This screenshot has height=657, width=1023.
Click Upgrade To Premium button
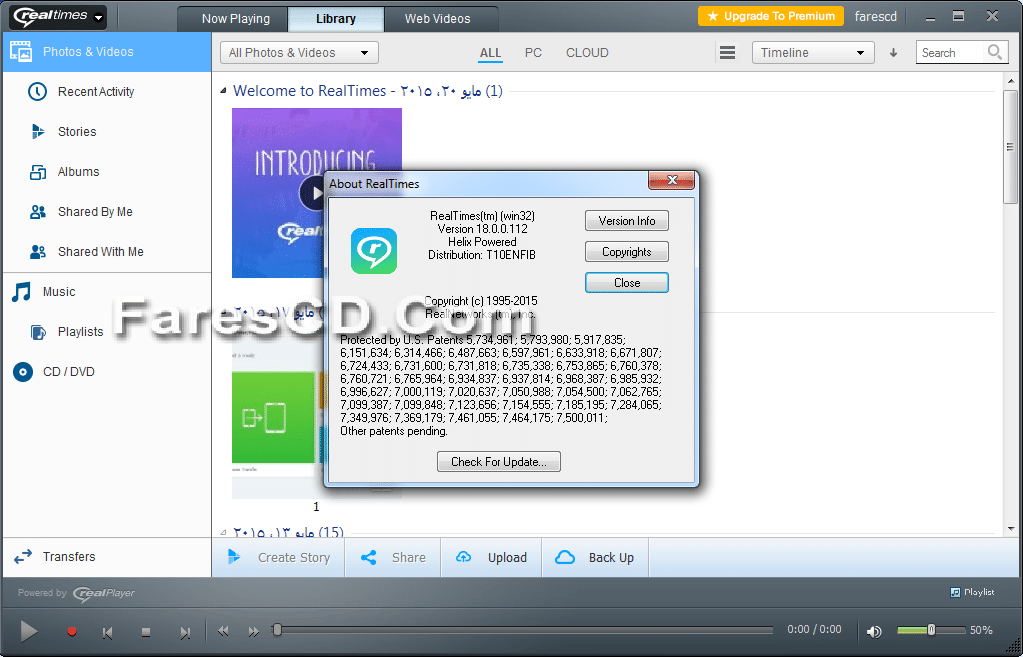[x=771, y=16]
